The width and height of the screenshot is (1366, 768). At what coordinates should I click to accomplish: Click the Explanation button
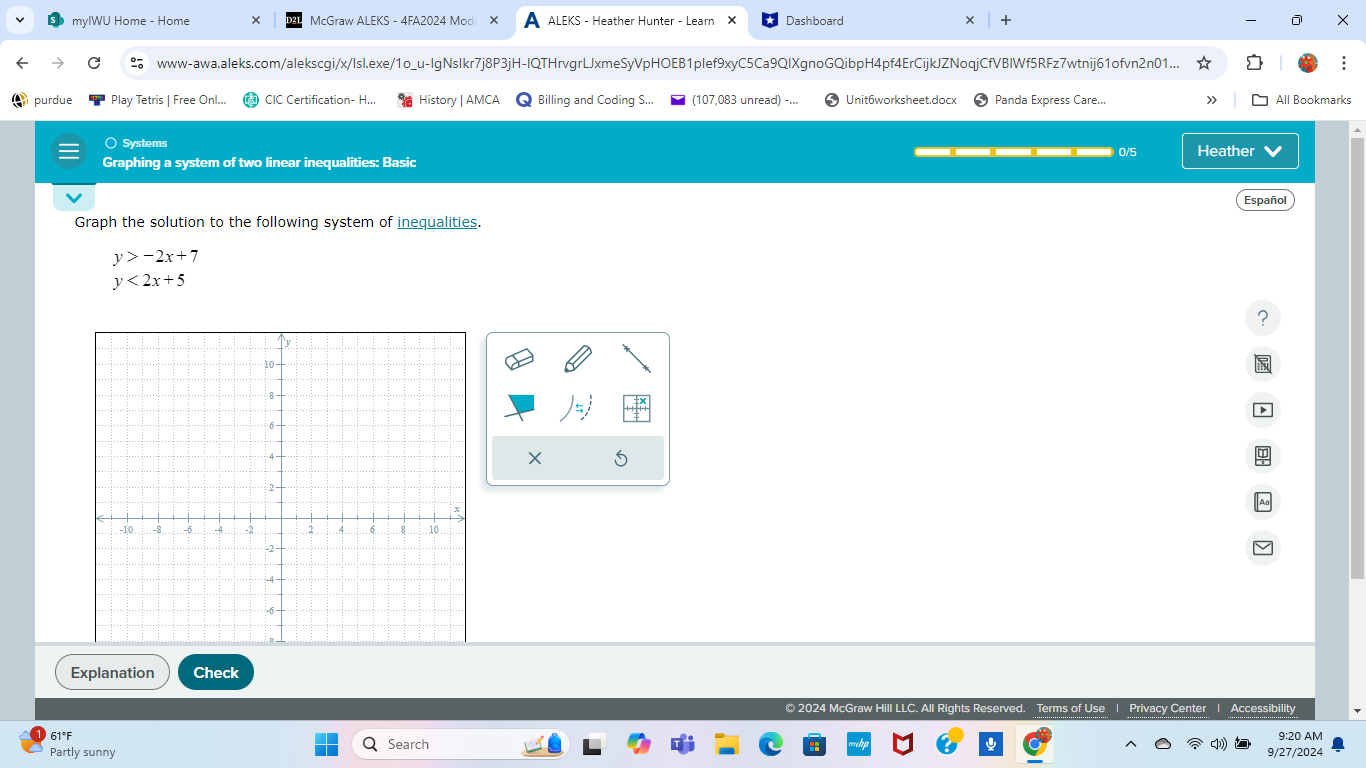pyautogui.click(x=113, y=672)
